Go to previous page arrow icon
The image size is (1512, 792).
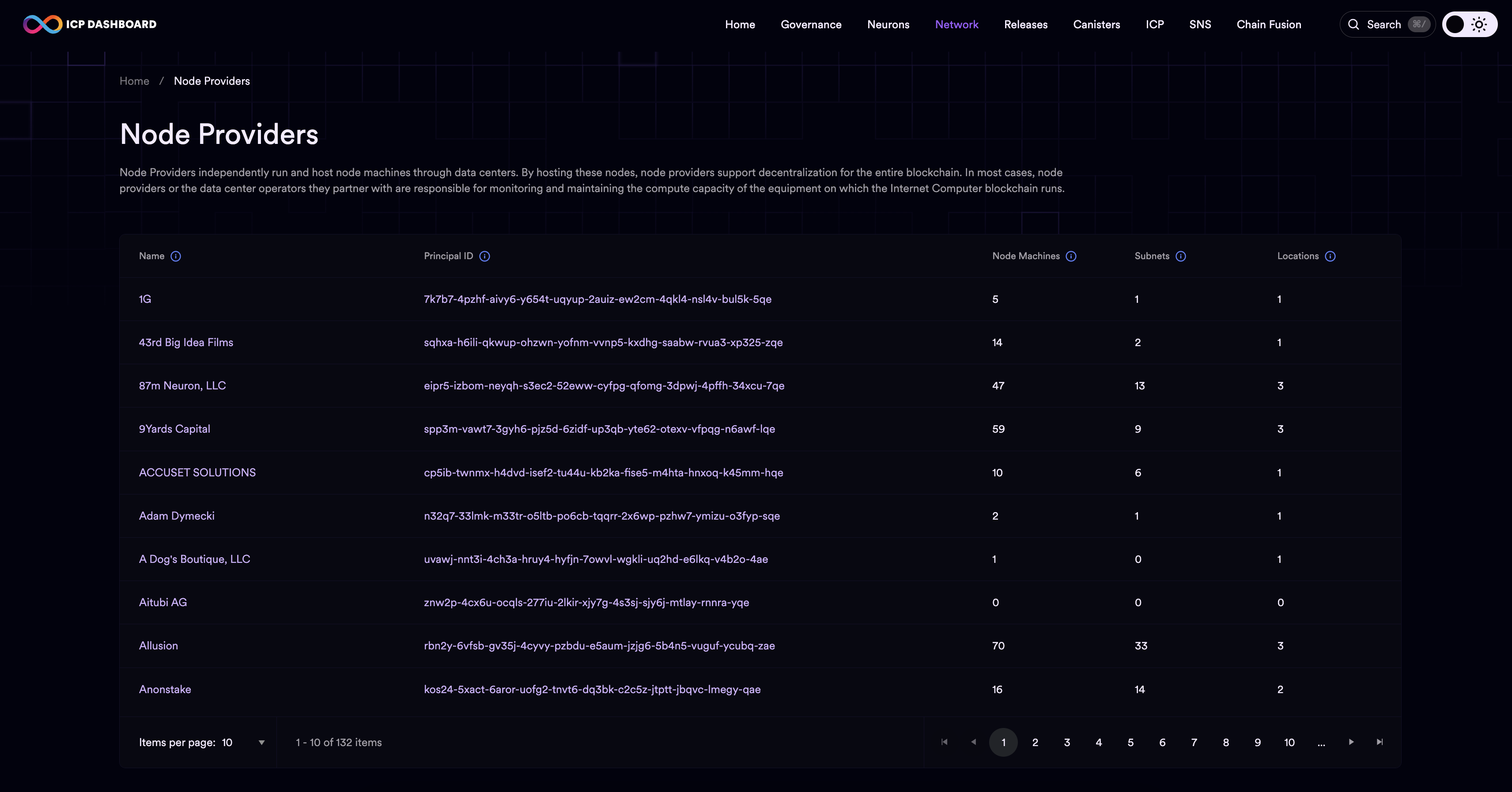(974, 742)
